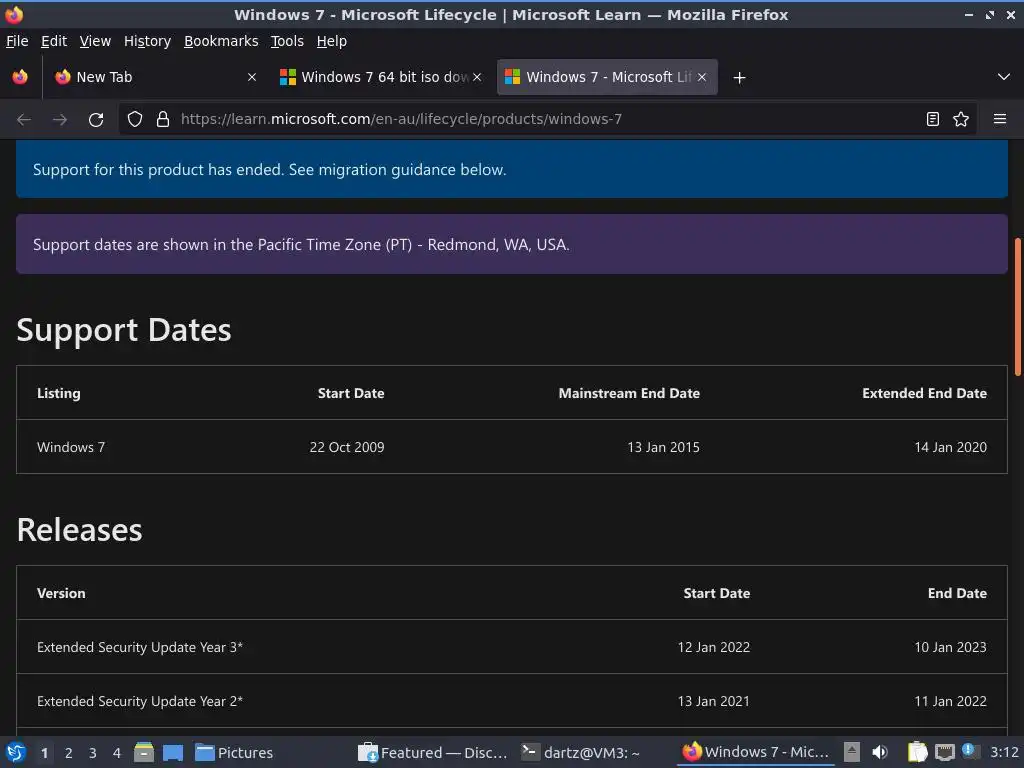Open the file manager launcher in taskbar

click(144, 752)
